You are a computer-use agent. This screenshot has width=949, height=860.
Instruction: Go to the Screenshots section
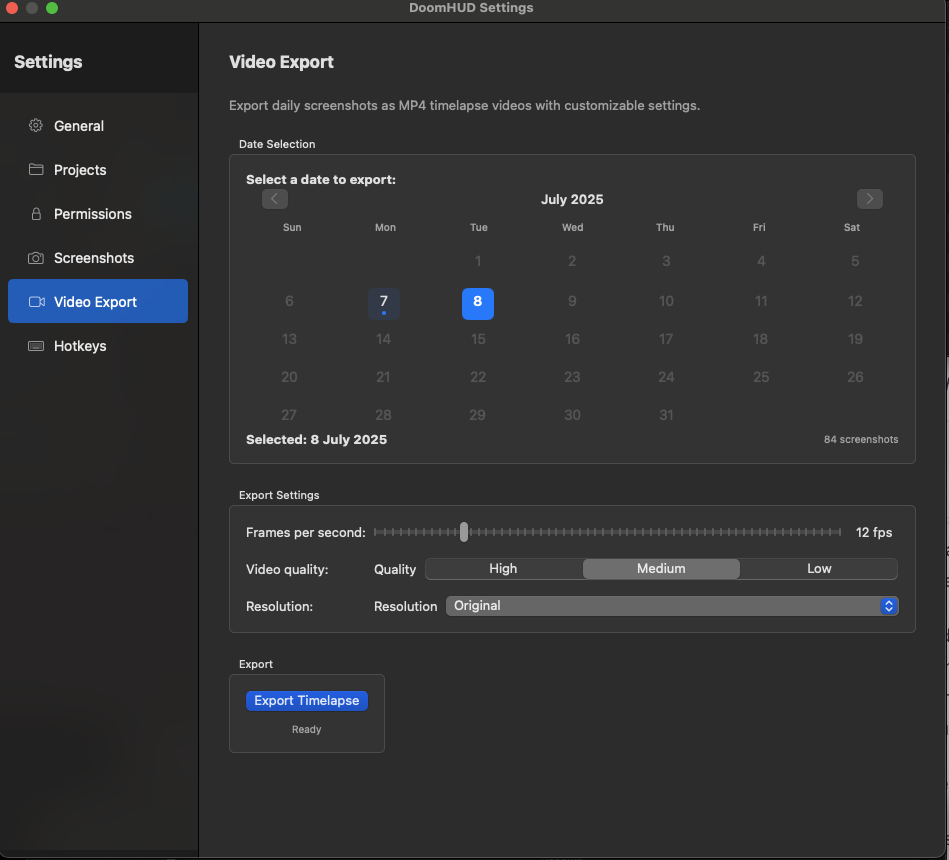pyautogui.click(x=98, y=258)
